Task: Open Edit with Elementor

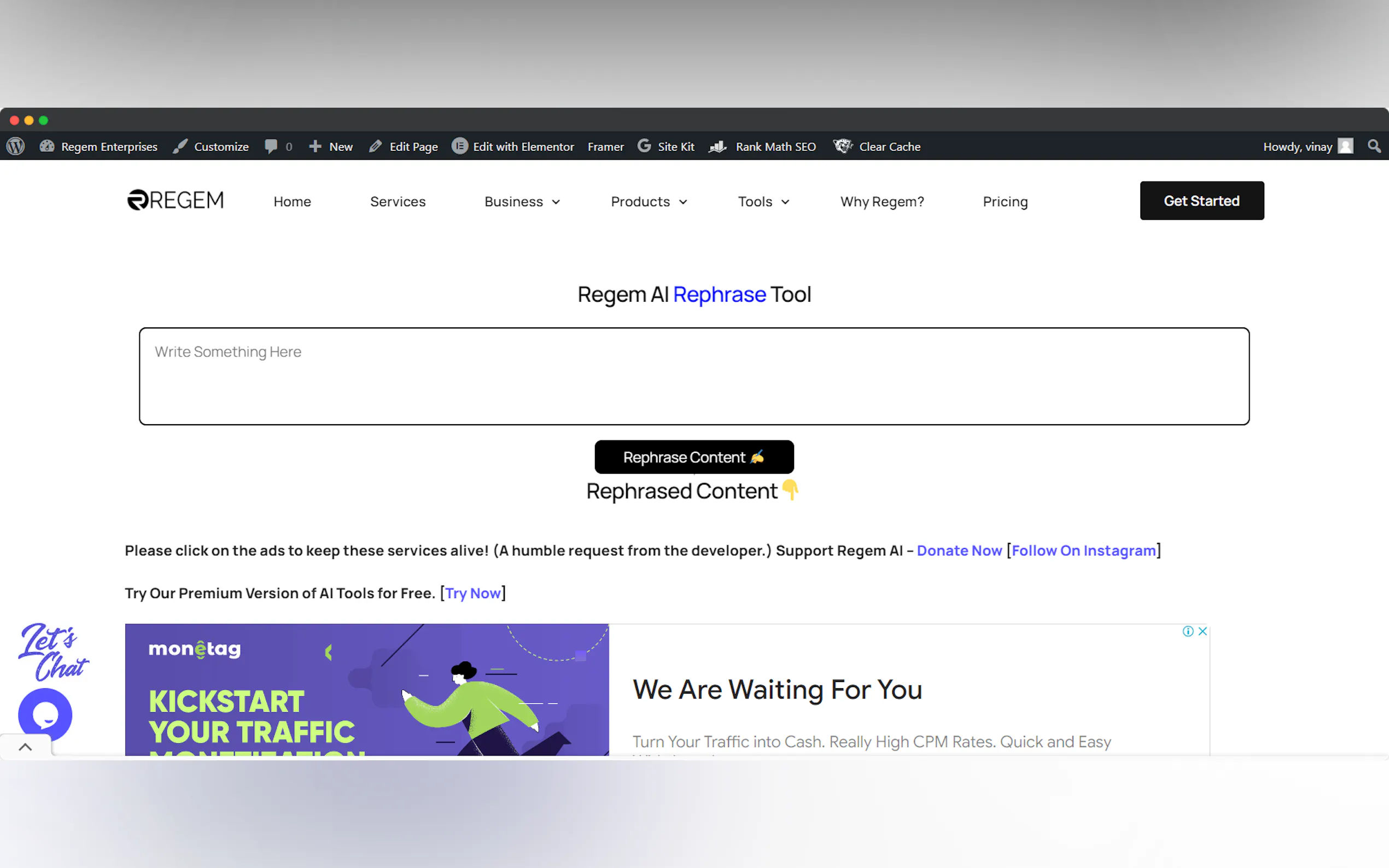Action: pos(512,146)
